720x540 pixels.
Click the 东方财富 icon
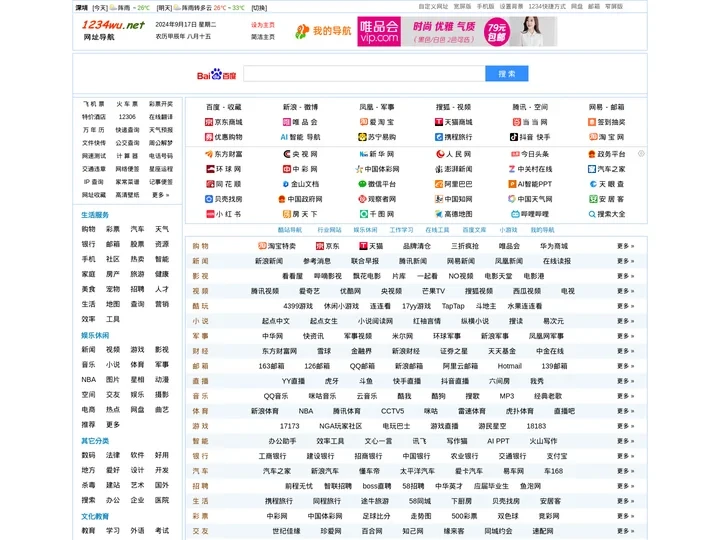point(209,154)
